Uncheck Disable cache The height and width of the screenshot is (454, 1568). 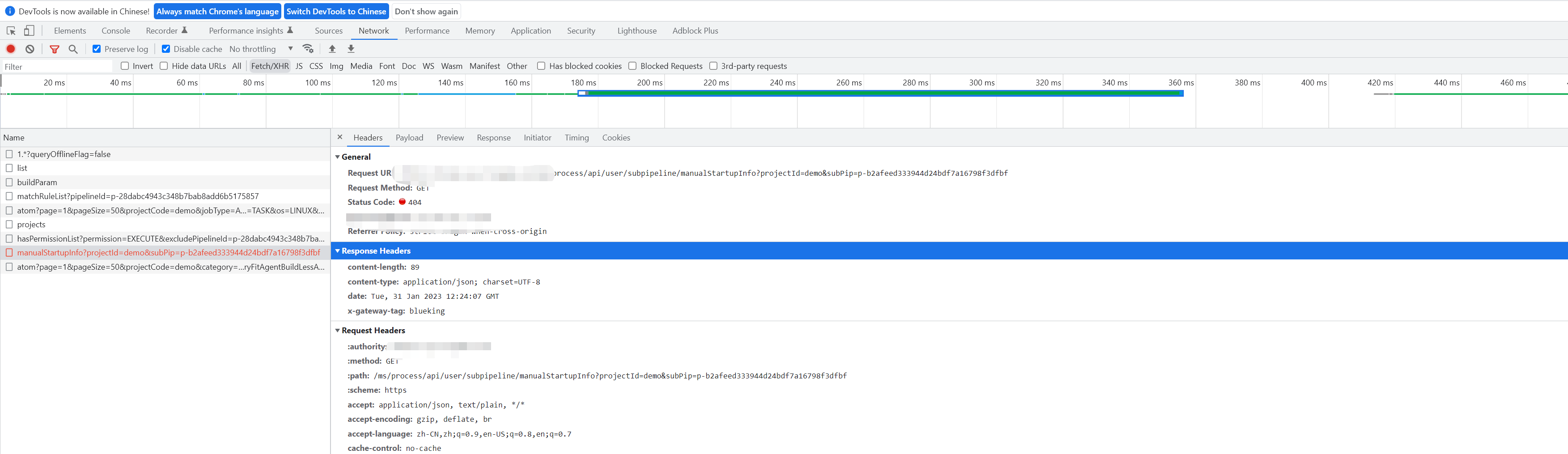pos(165,49)
